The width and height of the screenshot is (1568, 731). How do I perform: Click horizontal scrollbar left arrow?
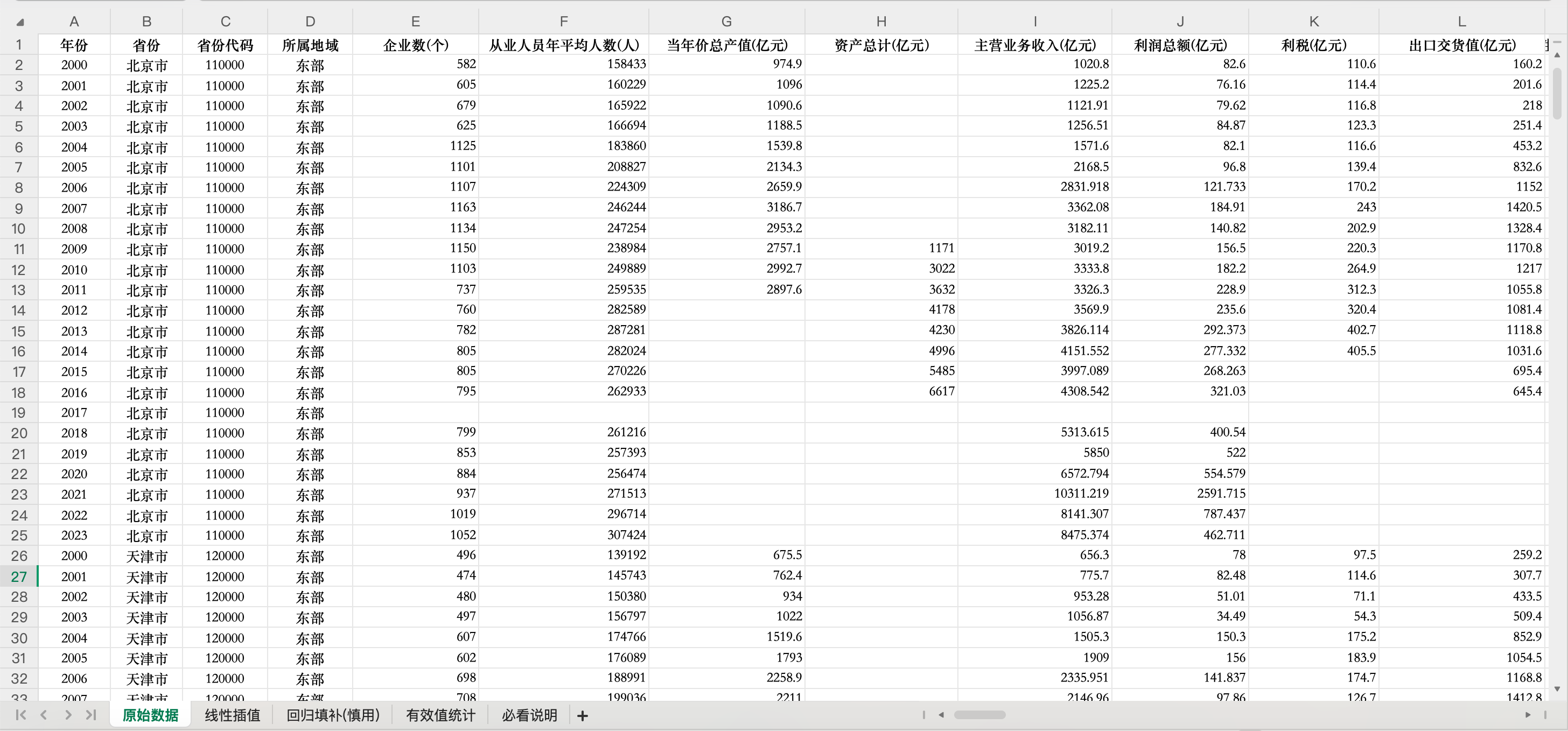[941, 714]
